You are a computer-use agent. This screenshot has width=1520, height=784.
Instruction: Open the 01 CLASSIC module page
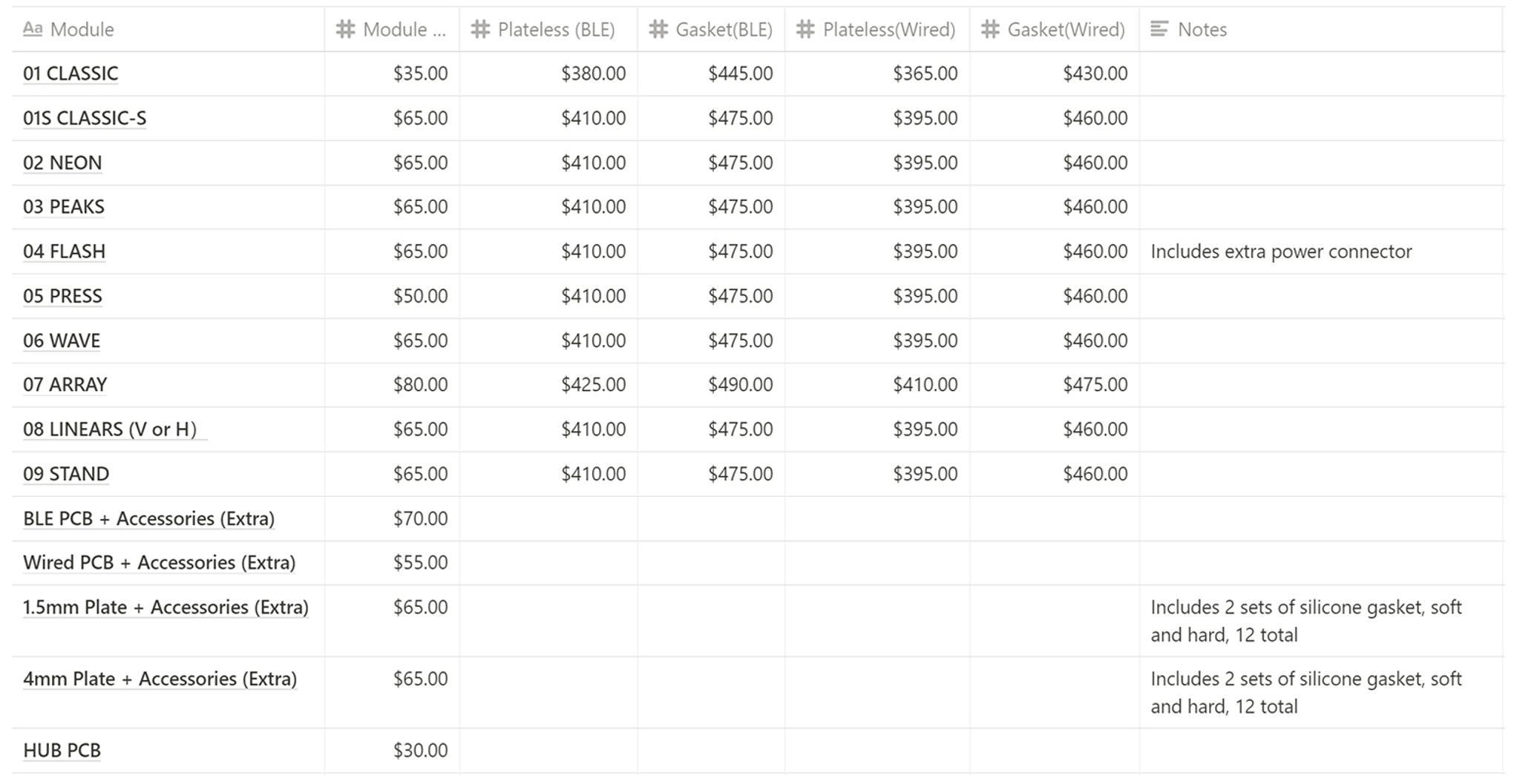pyautogui.click(x=71, y=74)
